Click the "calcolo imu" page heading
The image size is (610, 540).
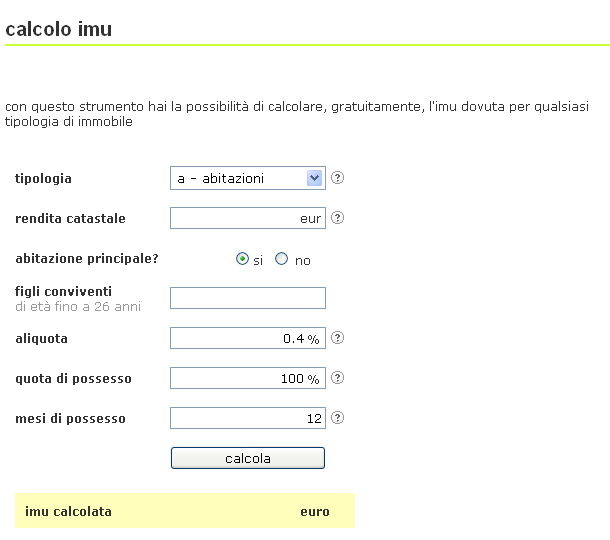click(59, 29)
